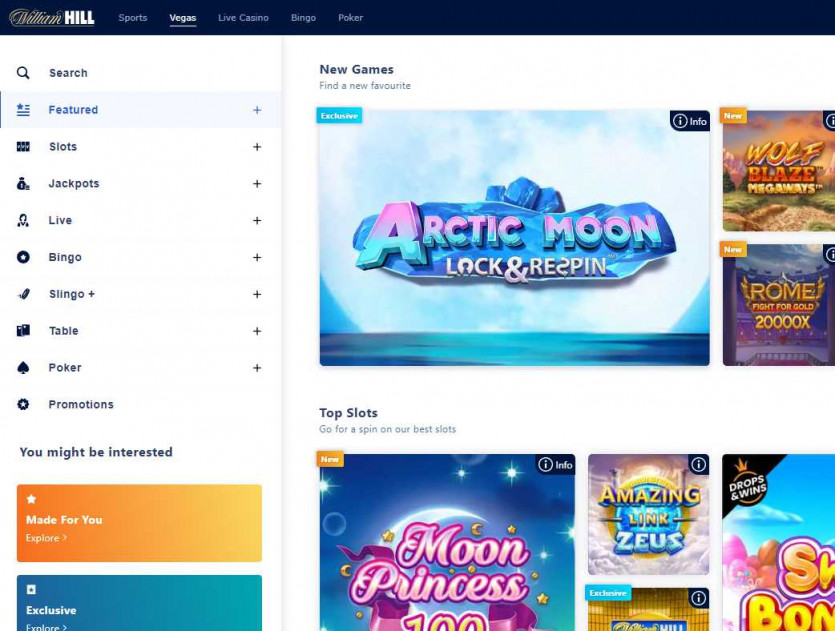Open the Poker top navigation tab
Image resolution: width=835 pixels, height=631 pixels.
(350, 18)
